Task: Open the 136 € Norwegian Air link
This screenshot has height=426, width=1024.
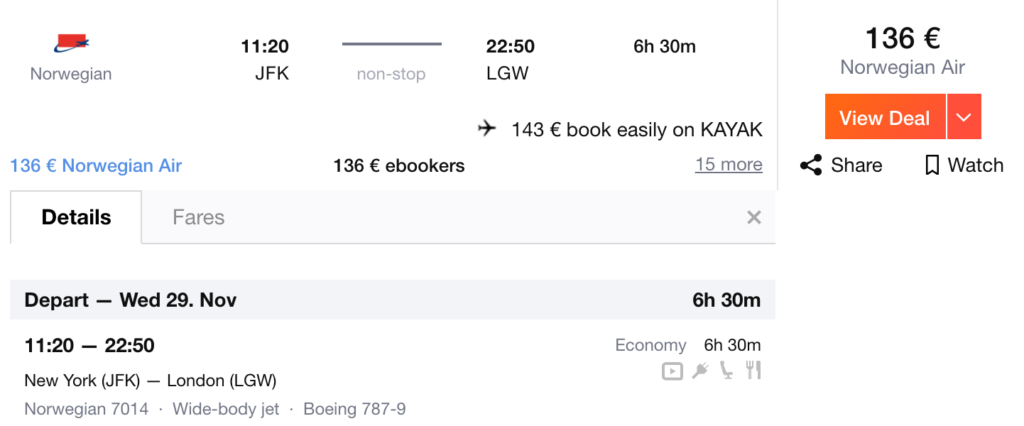Action: coord(96,166)
